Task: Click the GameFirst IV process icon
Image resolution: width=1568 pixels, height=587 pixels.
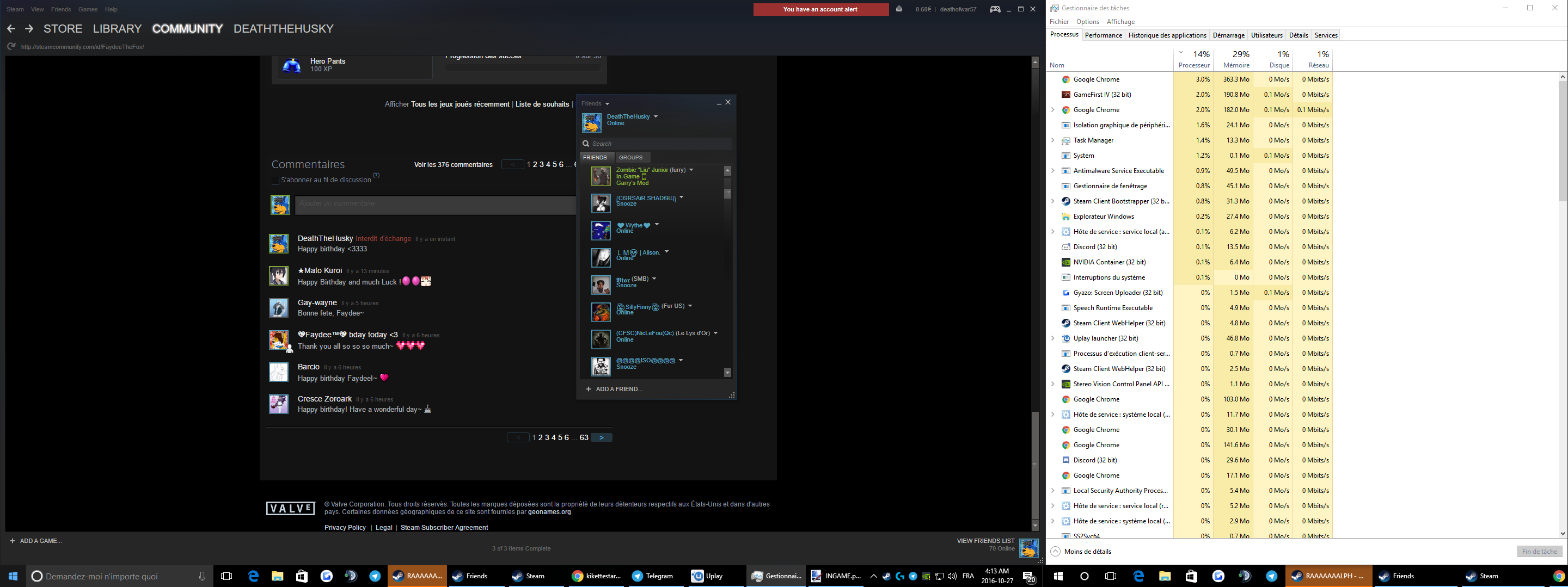Action: tap(1066, 95)
